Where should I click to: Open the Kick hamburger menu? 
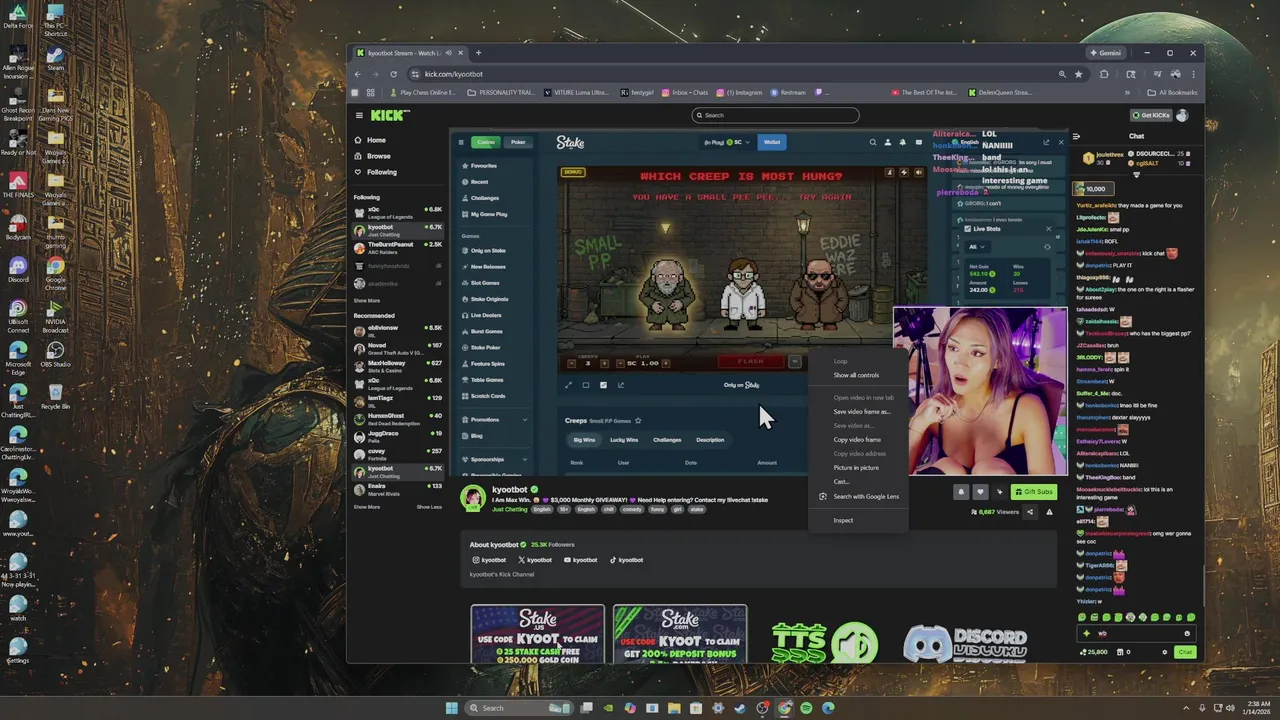click(359, 115)
